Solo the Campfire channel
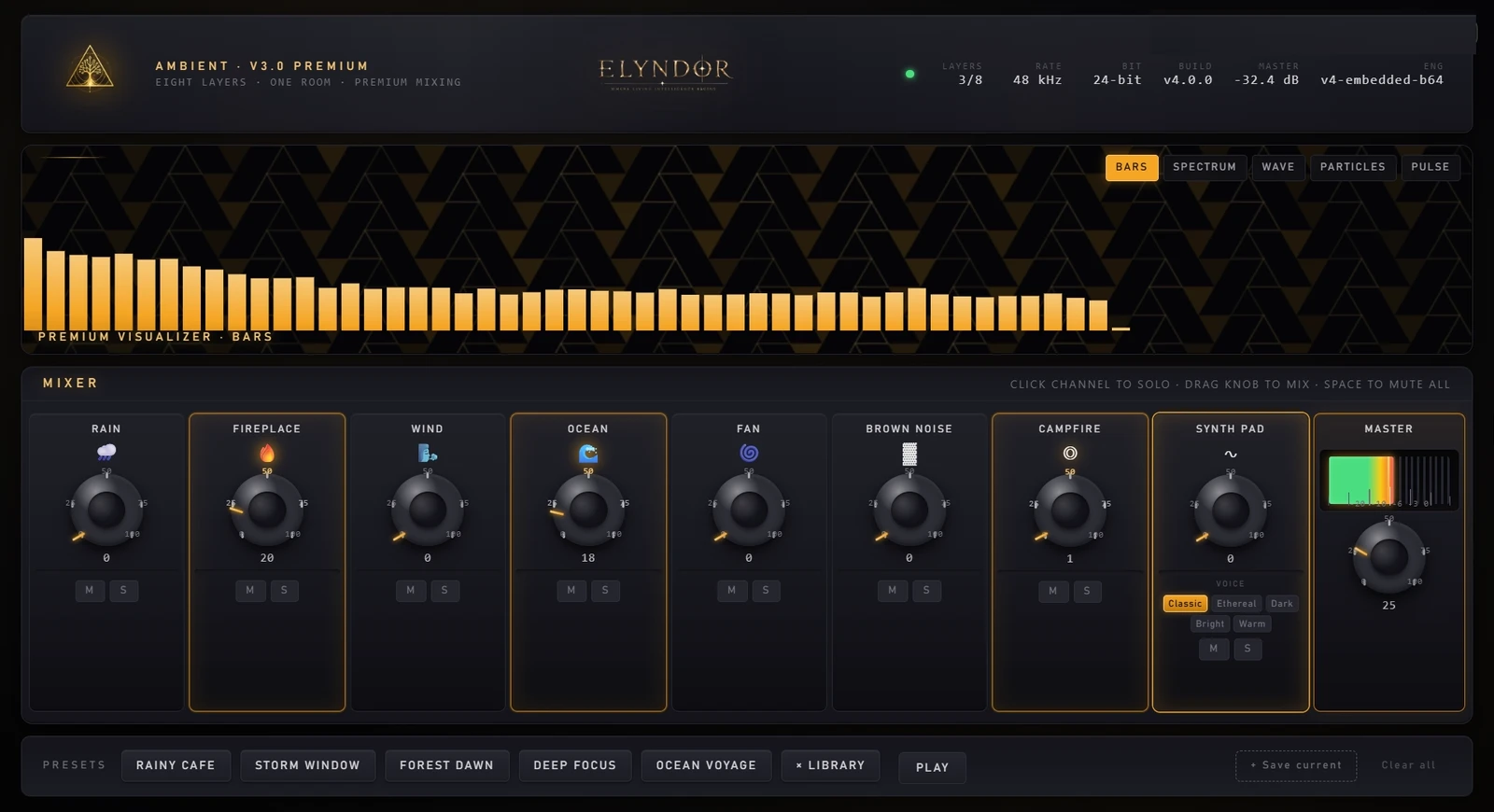This screenshot has height=812, width=1494. pos(1087,591)
